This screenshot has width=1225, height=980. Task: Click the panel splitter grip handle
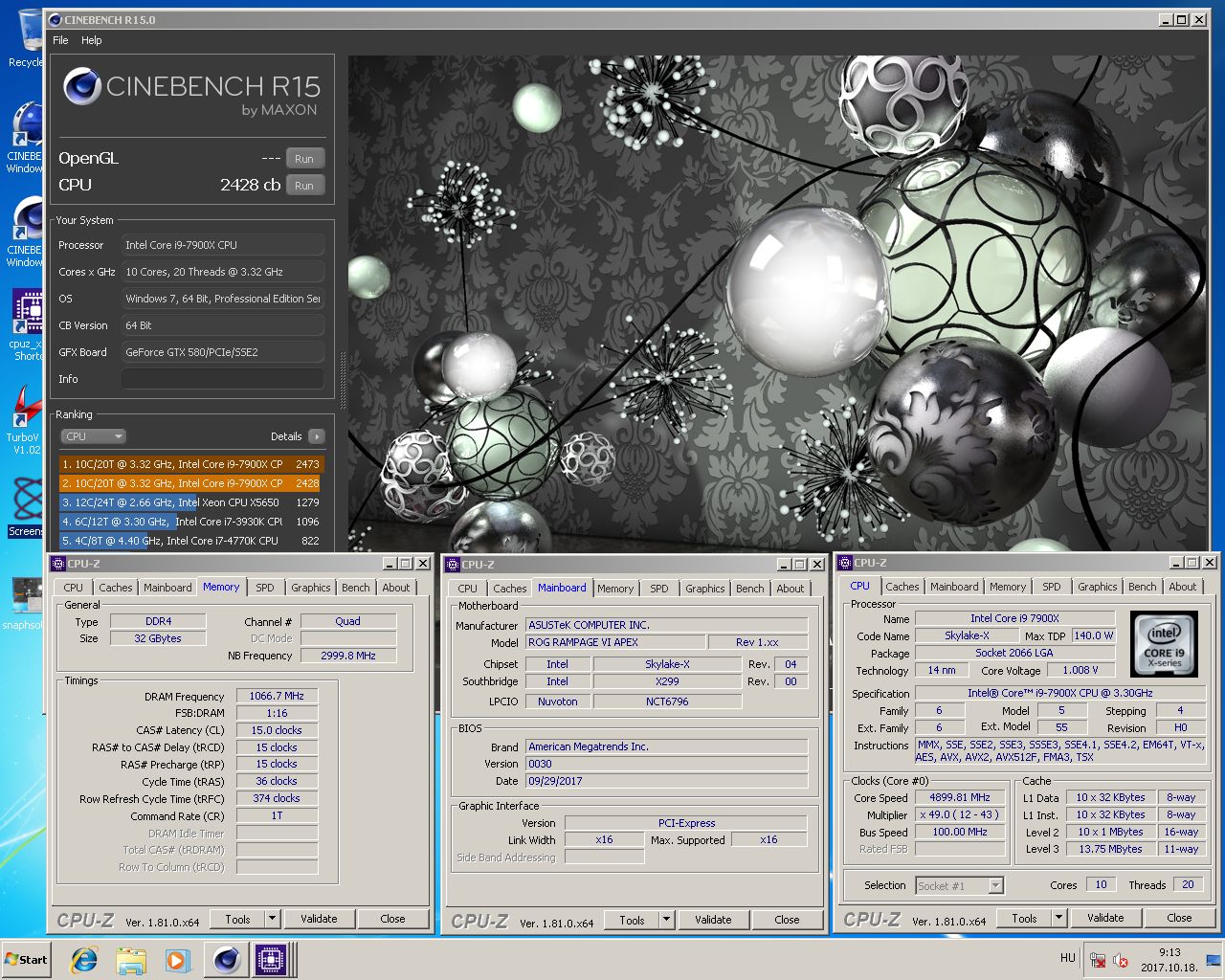tap(343, 380)
